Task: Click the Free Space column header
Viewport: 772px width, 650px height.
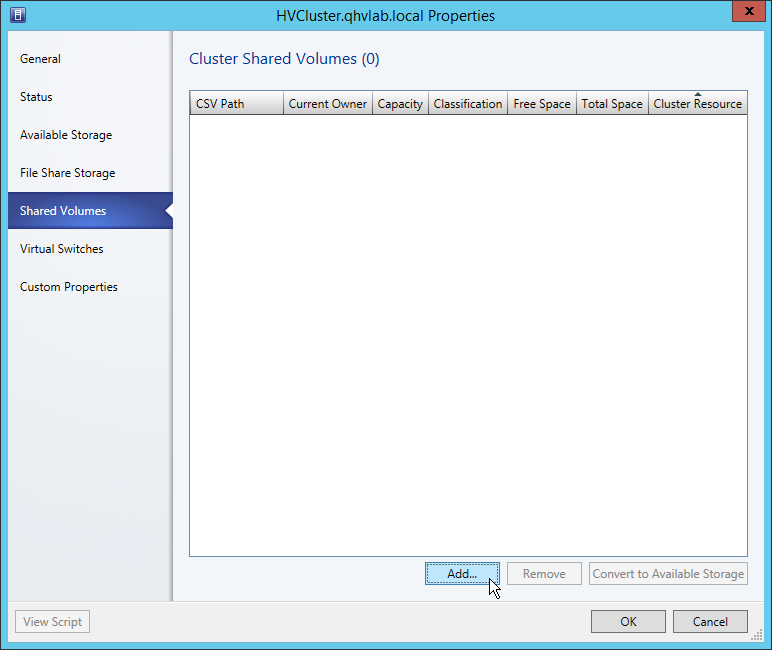Action: tap(541, 104)
